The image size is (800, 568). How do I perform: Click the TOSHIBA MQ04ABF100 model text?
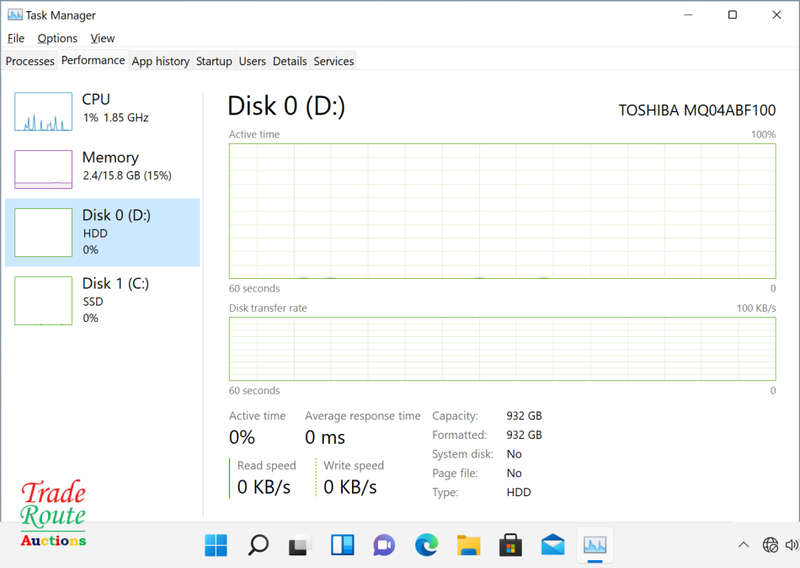pos(697,110)
